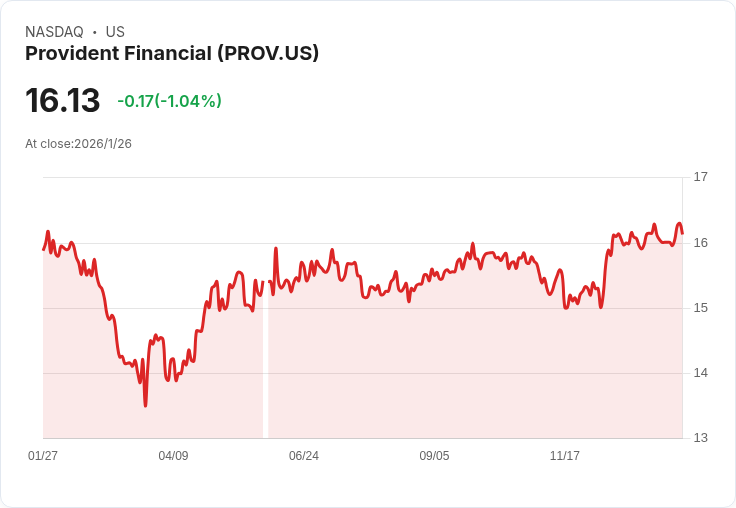Select the 04/09 date on the x-axis
Screen dimensions: 736x508
pos(173,456)
